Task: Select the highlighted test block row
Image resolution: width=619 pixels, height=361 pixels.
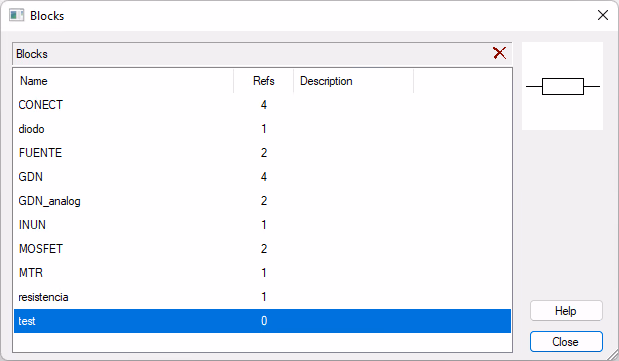Action: [x=263, y=321]
